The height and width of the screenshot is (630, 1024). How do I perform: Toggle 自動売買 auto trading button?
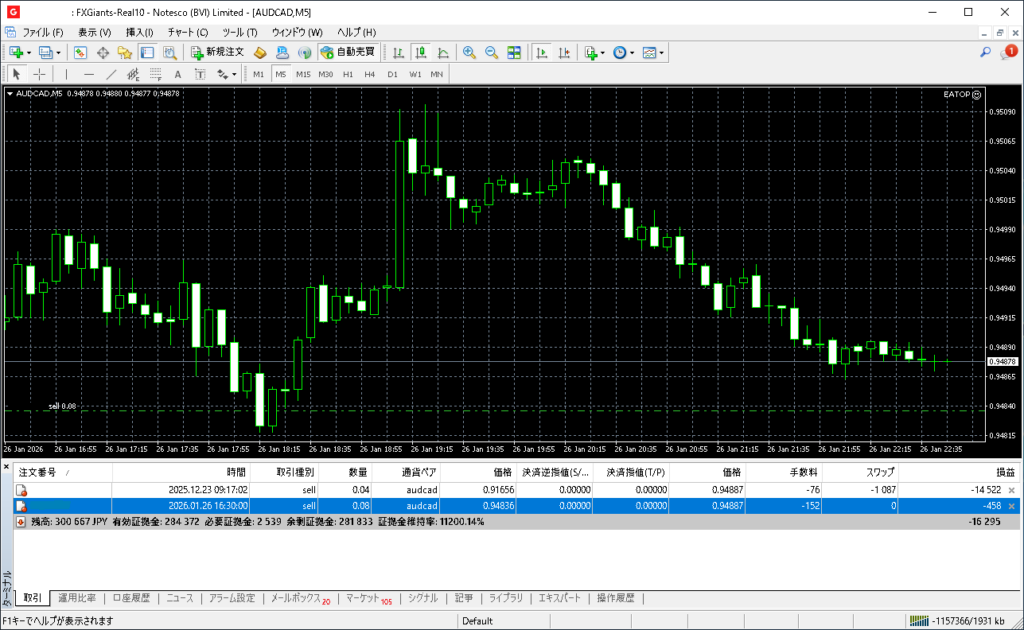(x=348, y=52)
